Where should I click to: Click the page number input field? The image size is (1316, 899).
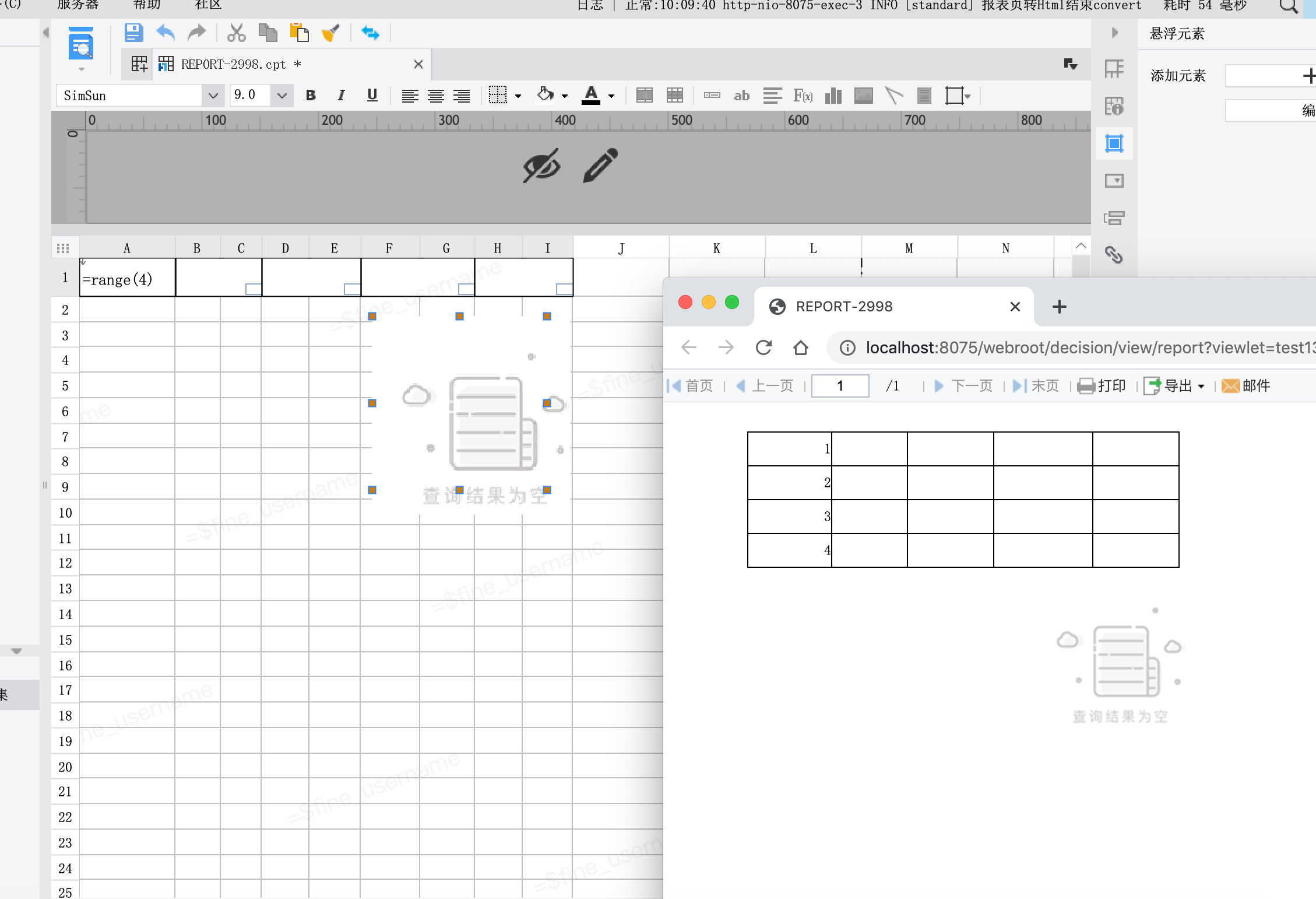point(840,386)
